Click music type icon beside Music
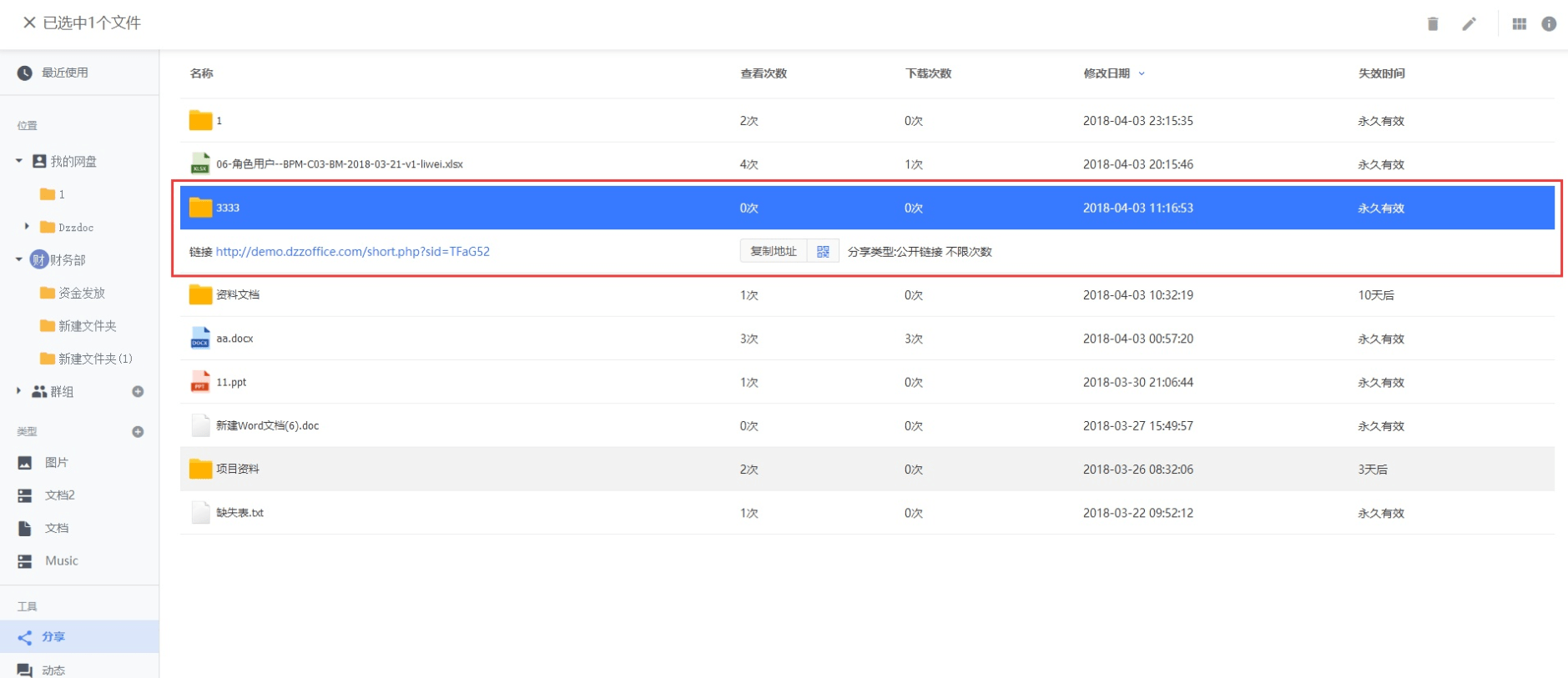The image size is (1568, 678). (25, 561)
